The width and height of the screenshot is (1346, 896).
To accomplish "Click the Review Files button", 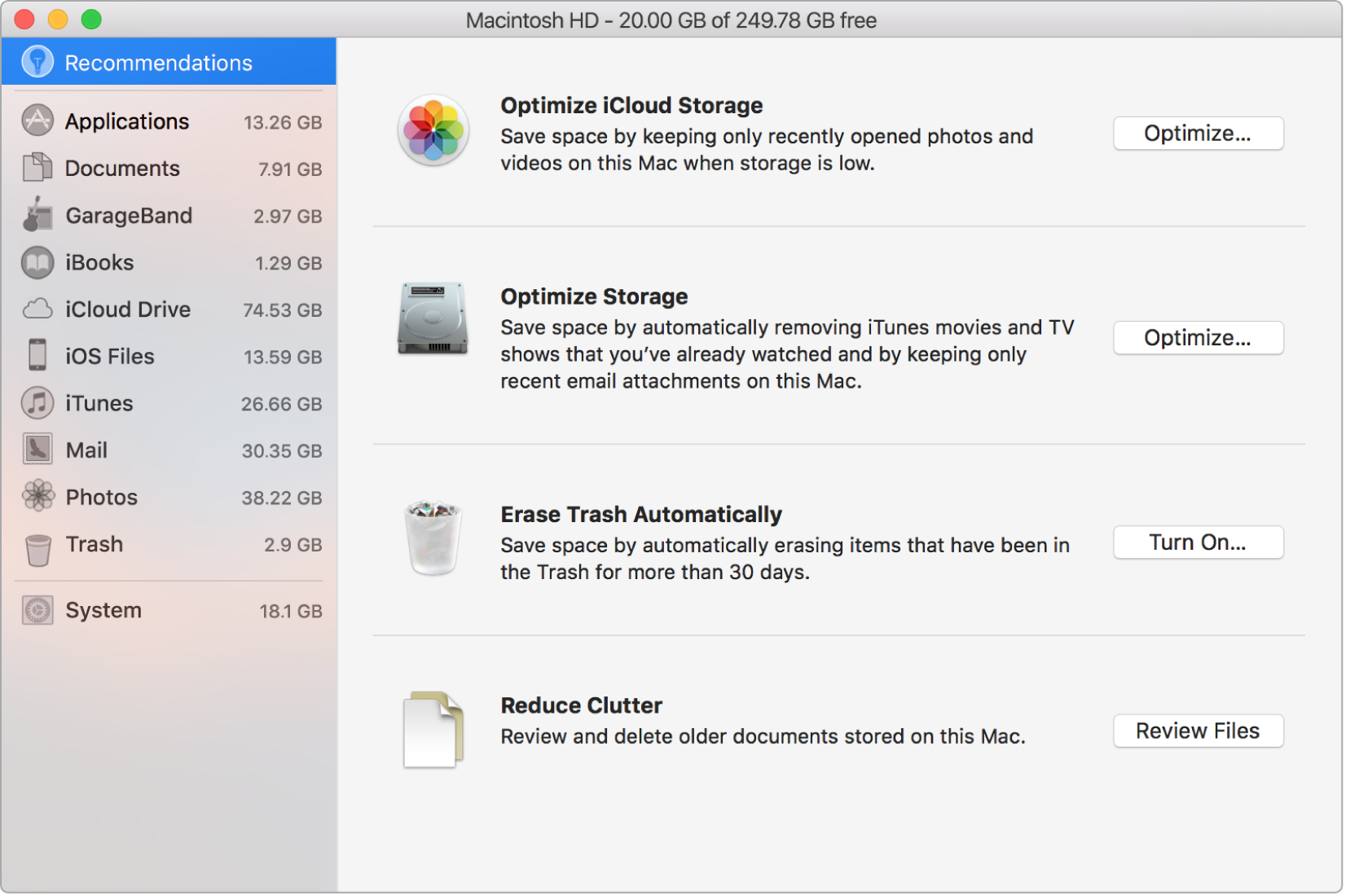I will pyautogui.click(x=1200, y=732).
